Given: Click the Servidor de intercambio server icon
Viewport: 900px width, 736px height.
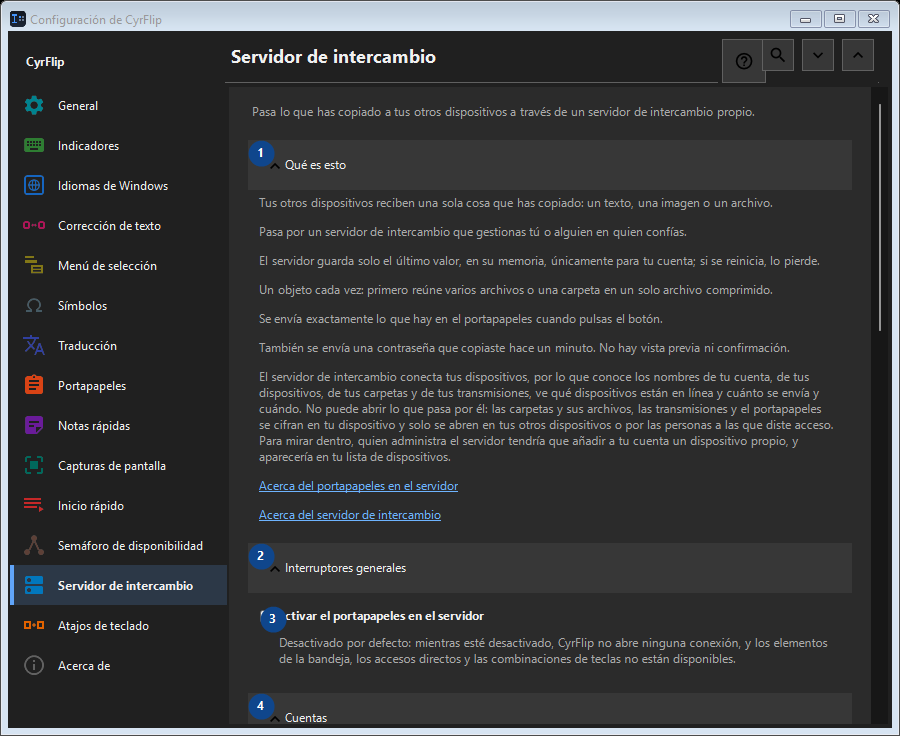Looking at the screenshot, I should click(x=34, y=586).
